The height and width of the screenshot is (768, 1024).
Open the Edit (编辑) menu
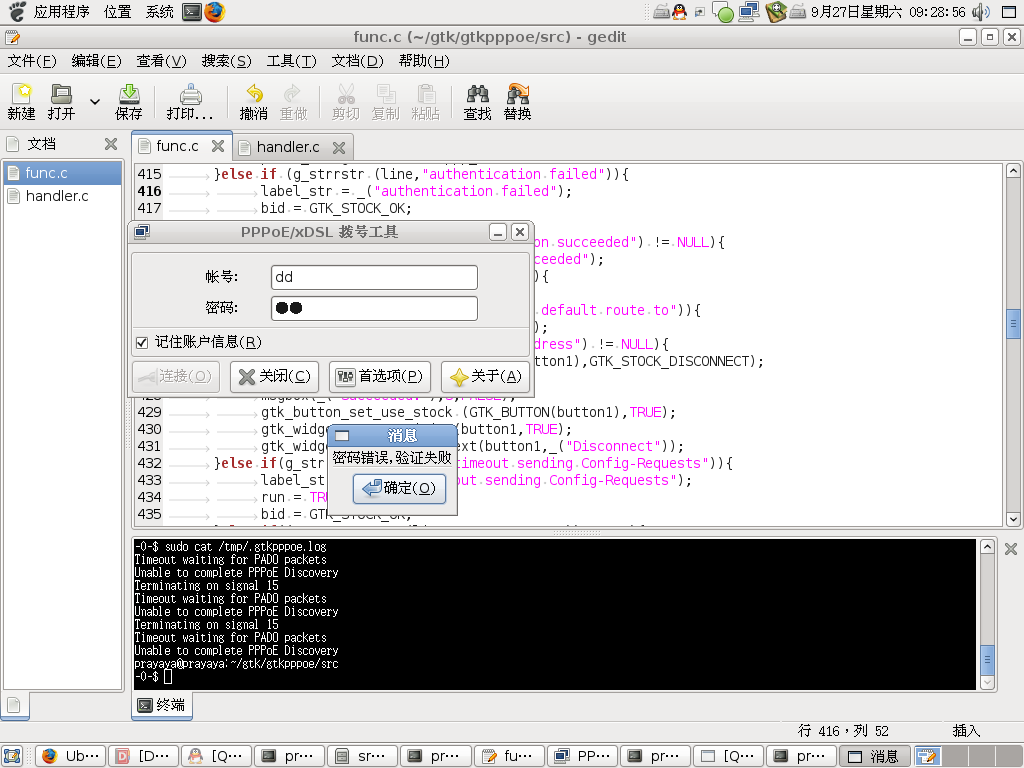tap(96, 61)
